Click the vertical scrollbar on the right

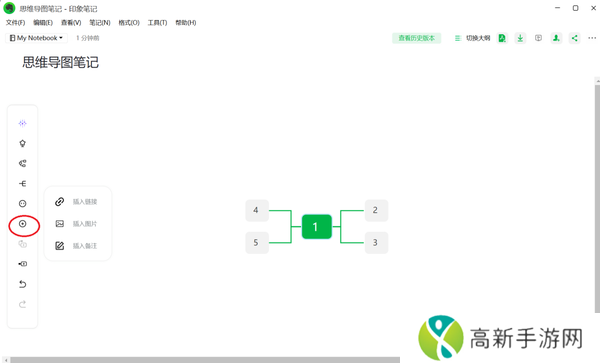(597, 198)
